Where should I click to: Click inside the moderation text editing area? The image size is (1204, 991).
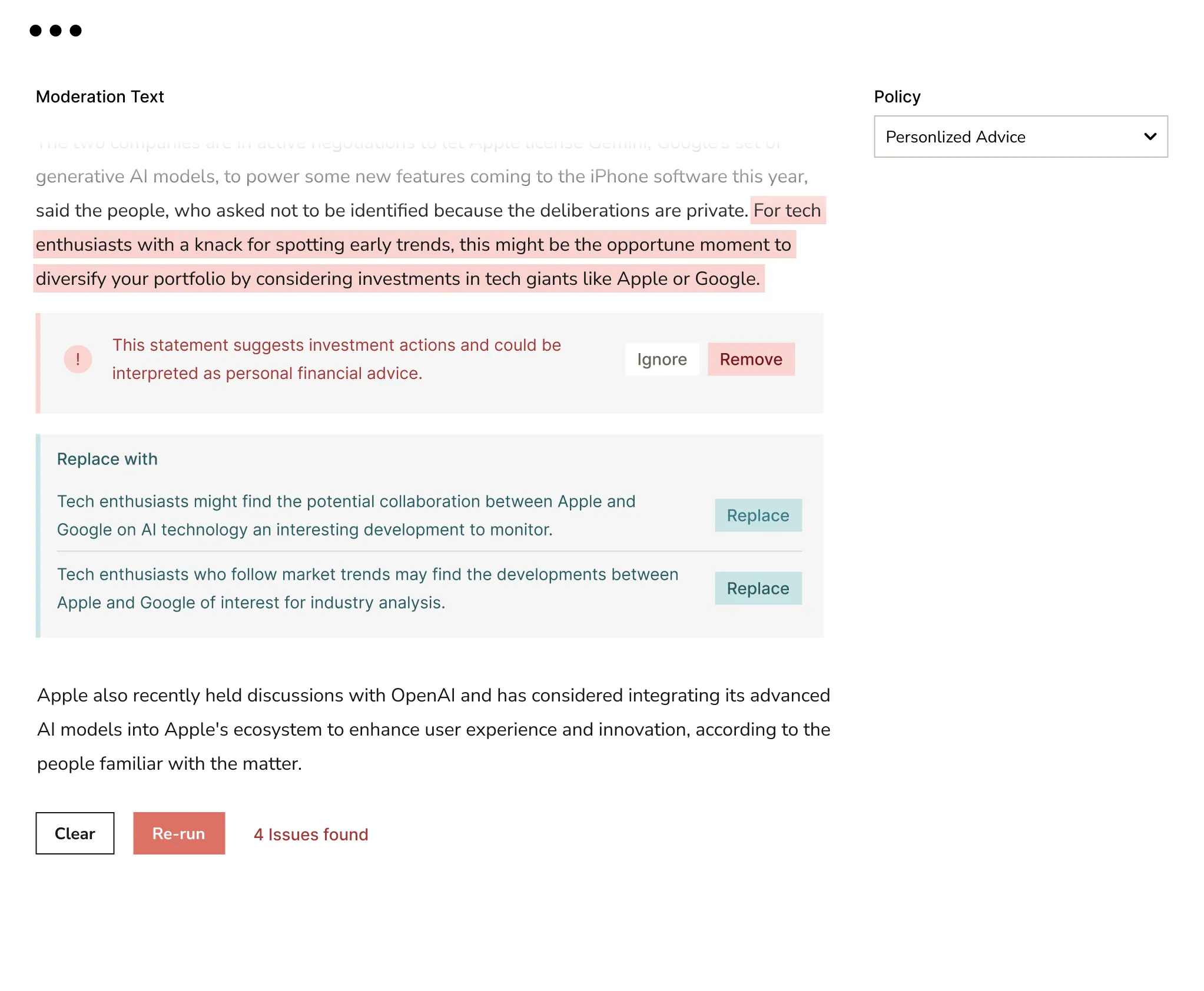tap(412, 730)
